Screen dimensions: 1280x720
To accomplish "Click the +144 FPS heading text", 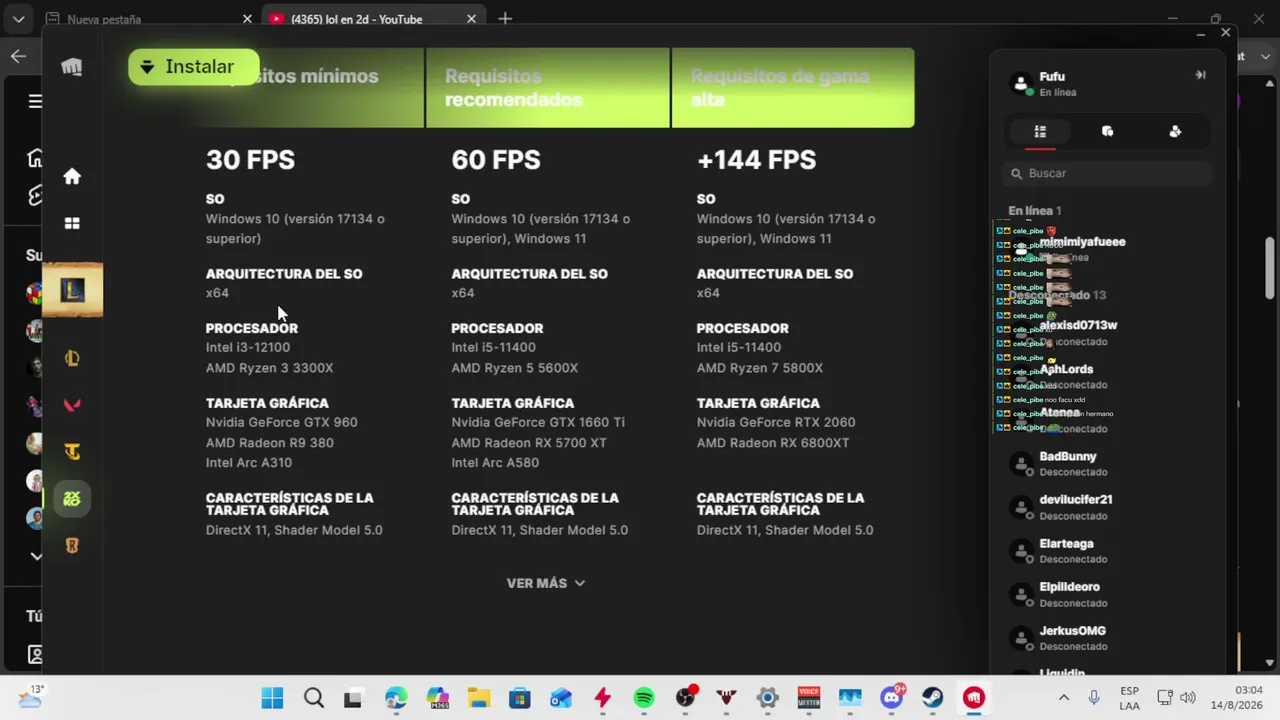I will click(x=756, y=160).
